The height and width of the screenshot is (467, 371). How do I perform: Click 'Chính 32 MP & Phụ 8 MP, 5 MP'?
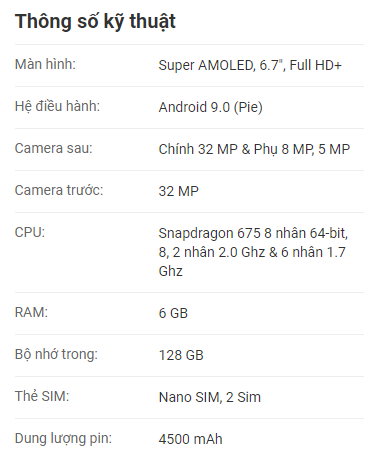pos(254,149)
